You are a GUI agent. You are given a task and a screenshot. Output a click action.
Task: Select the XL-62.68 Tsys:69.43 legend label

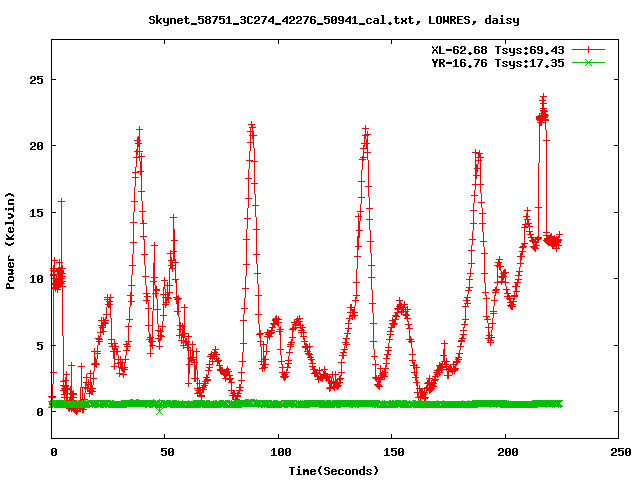(x=498, y=50)
